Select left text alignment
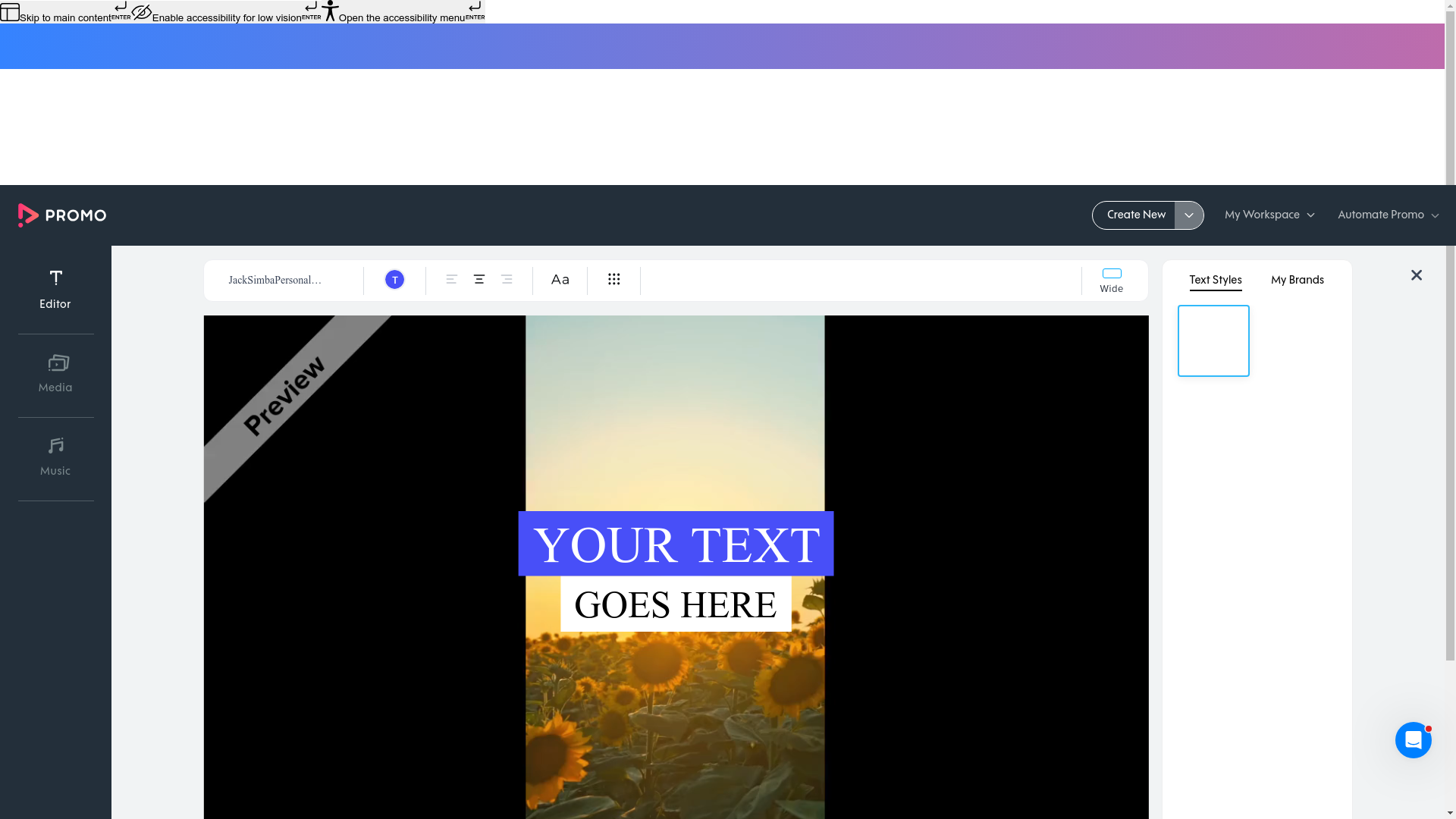The height and width of the screenshot is (819, 1456). click(451, 279)
